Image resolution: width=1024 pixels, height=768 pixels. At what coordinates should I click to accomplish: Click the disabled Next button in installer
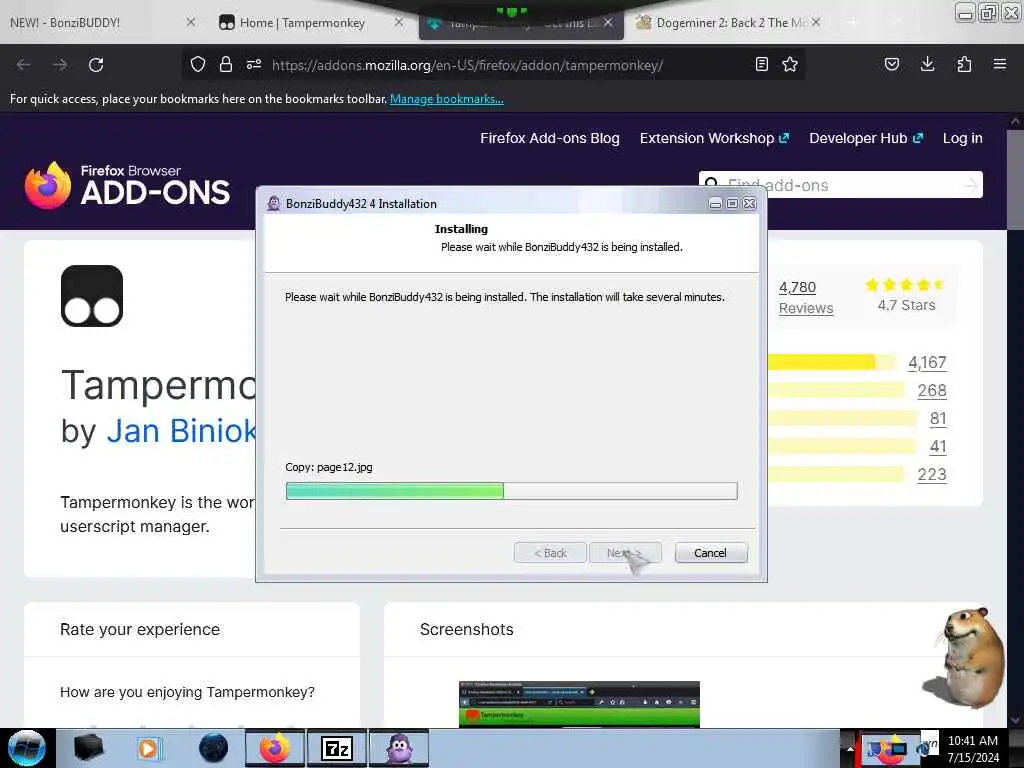click(x=625, y=553)
